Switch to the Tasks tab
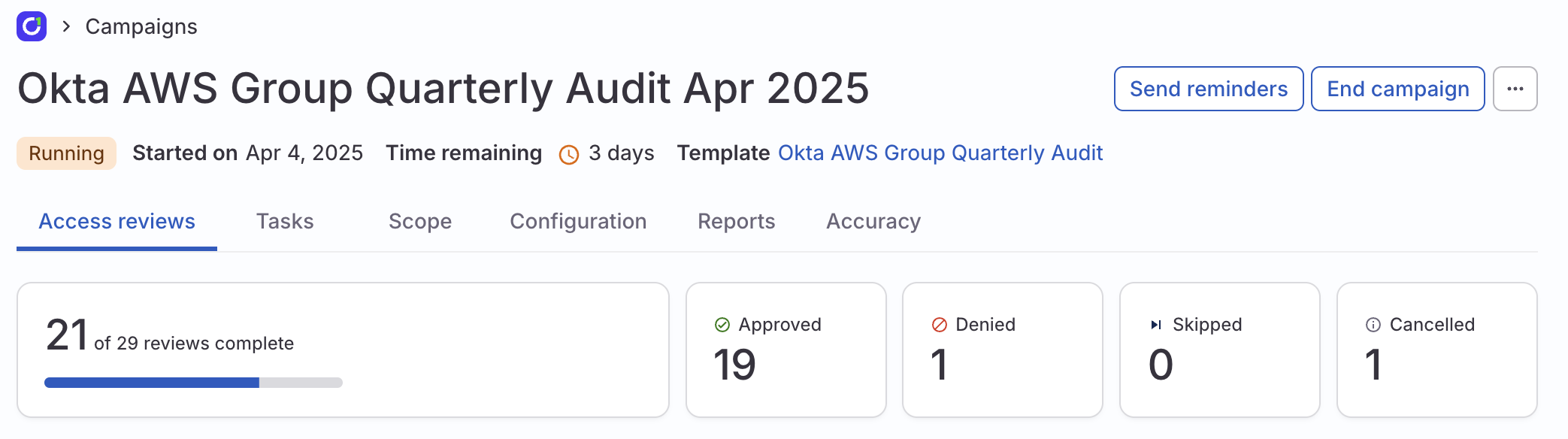1568x439 pixels. pyautogui.click(x=285, y=221)
